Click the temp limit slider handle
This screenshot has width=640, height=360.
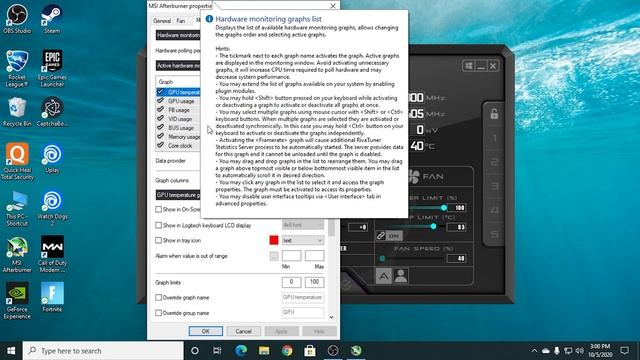coord(433,227)
